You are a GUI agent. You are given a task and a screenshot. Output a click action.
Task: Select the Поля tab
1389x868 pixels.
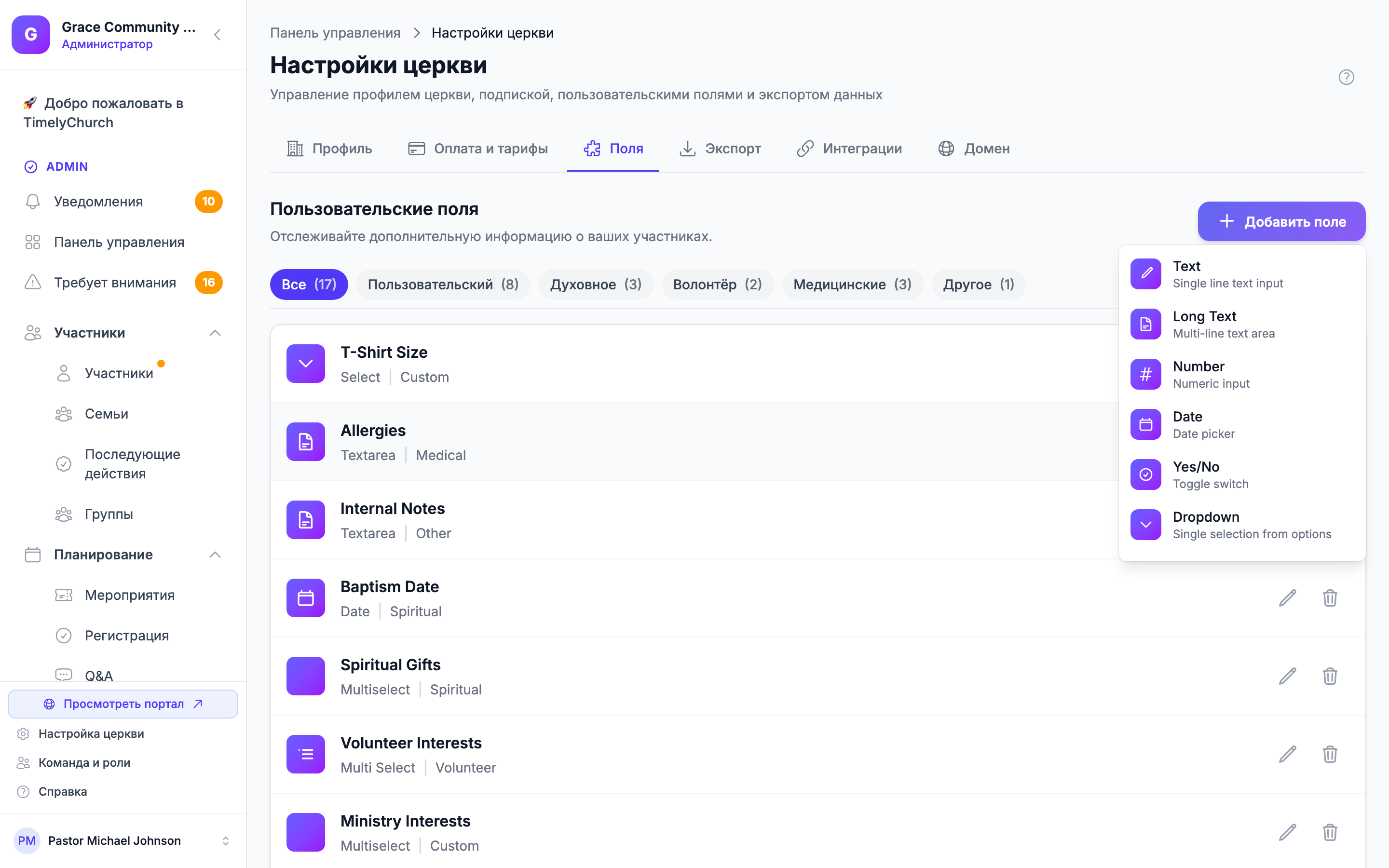coord(613,149)
